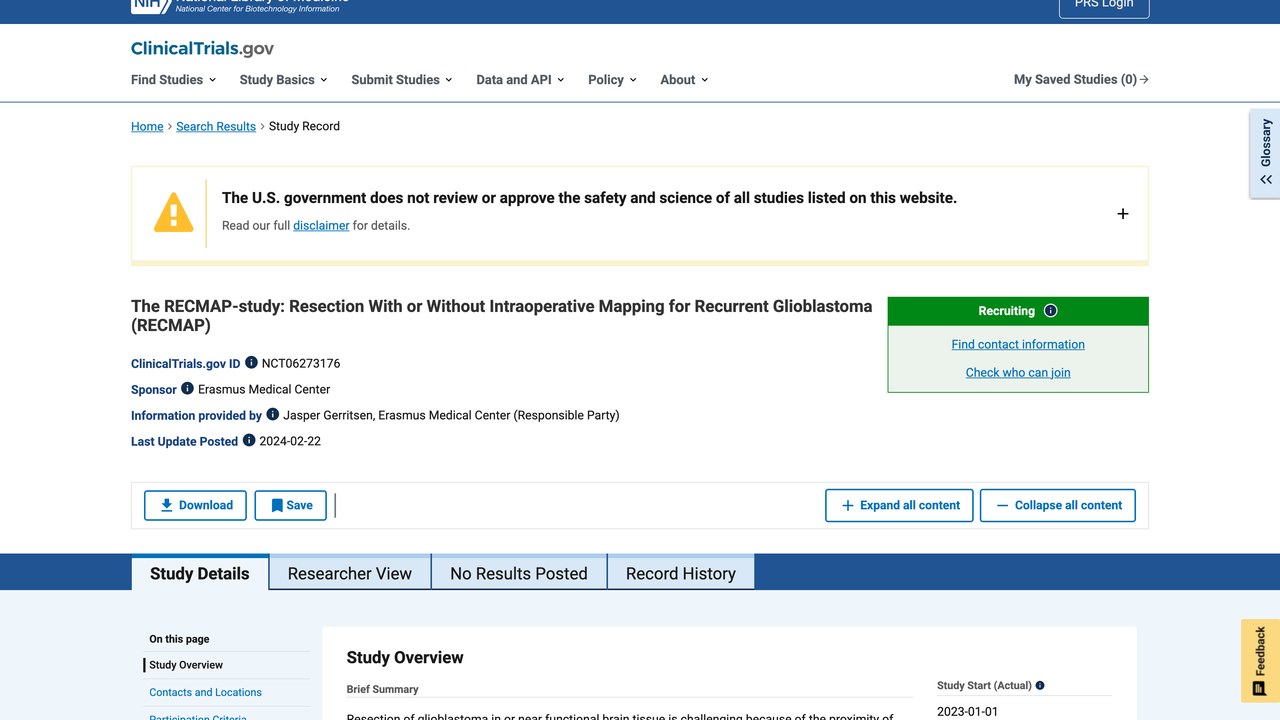Click info icon in Recruiting status banner
This screenshot has width=1280, height=720.
(1050, 311)
